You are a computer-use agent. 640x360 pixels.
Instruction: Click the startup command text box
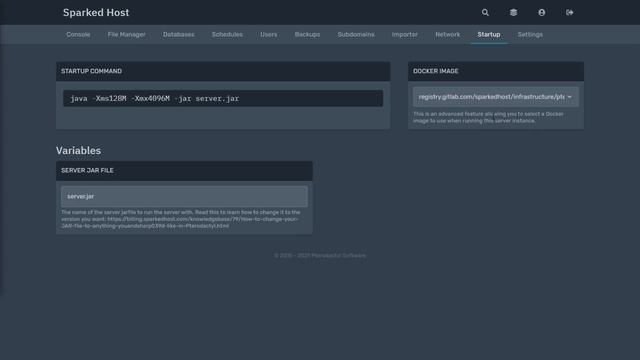point(223,98)
